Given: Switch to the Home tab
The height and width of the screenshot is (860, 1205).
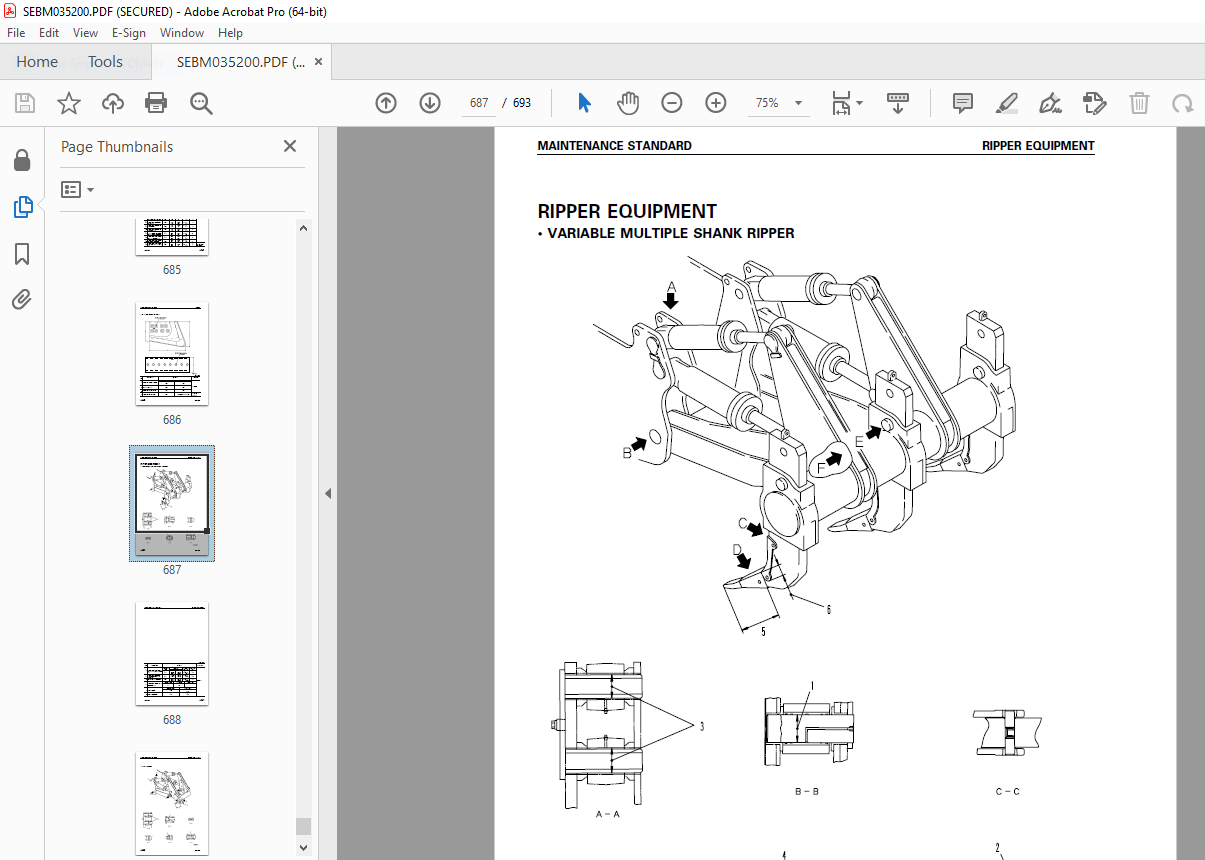Looking at the screenshot, I should [x=37, y=62].
